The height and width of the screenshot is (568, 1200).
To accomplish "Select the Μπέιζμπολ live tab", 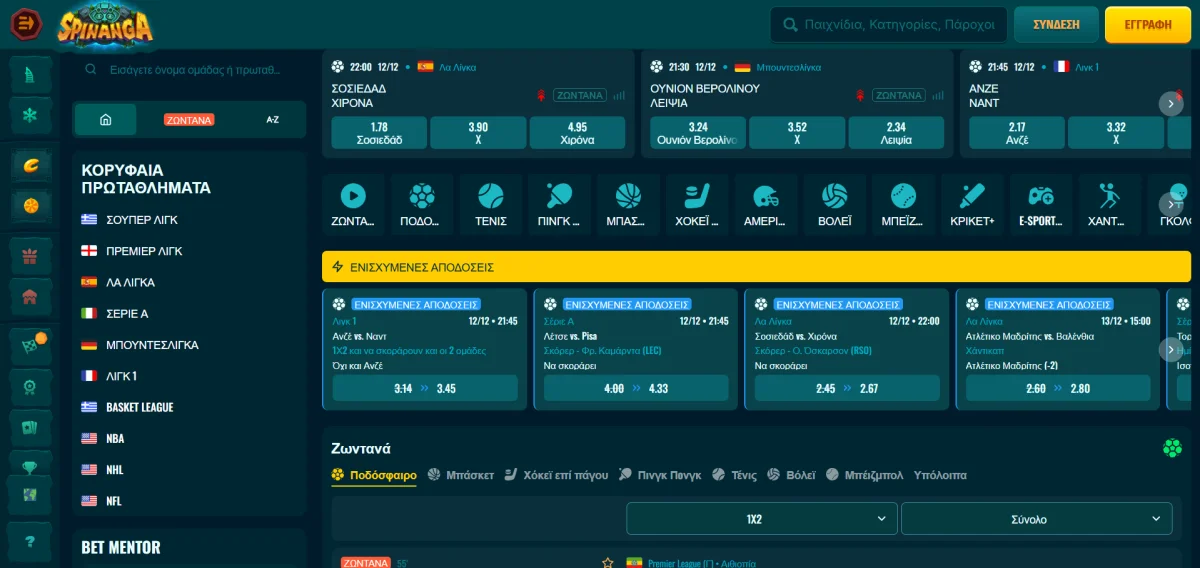I will 865,475.
